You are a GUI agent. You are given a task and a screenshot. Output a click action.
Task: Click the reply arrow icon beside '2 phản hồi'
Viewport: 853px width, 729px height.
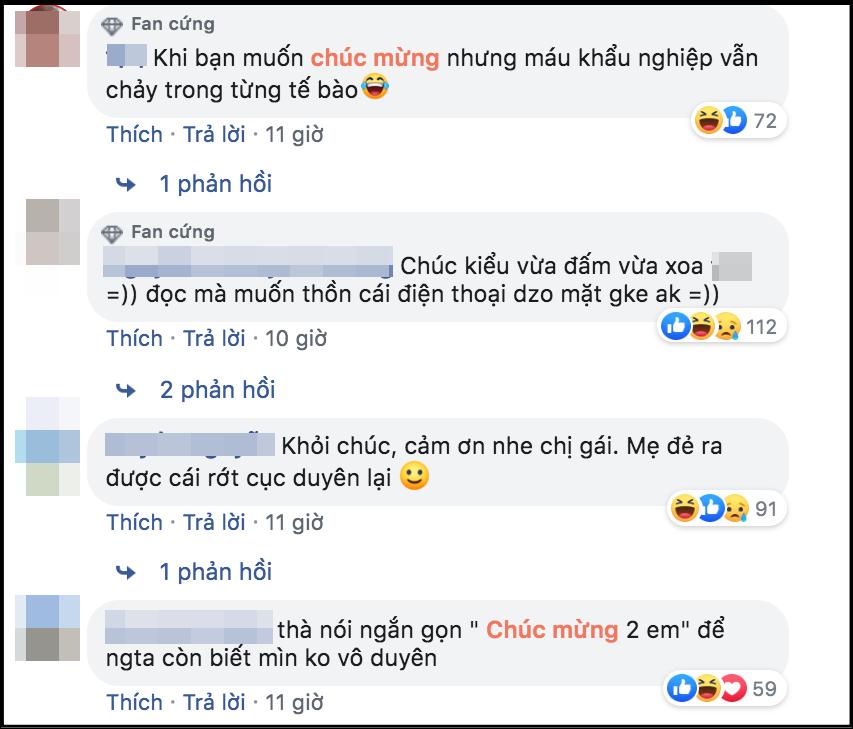click(x=126, y=389)
